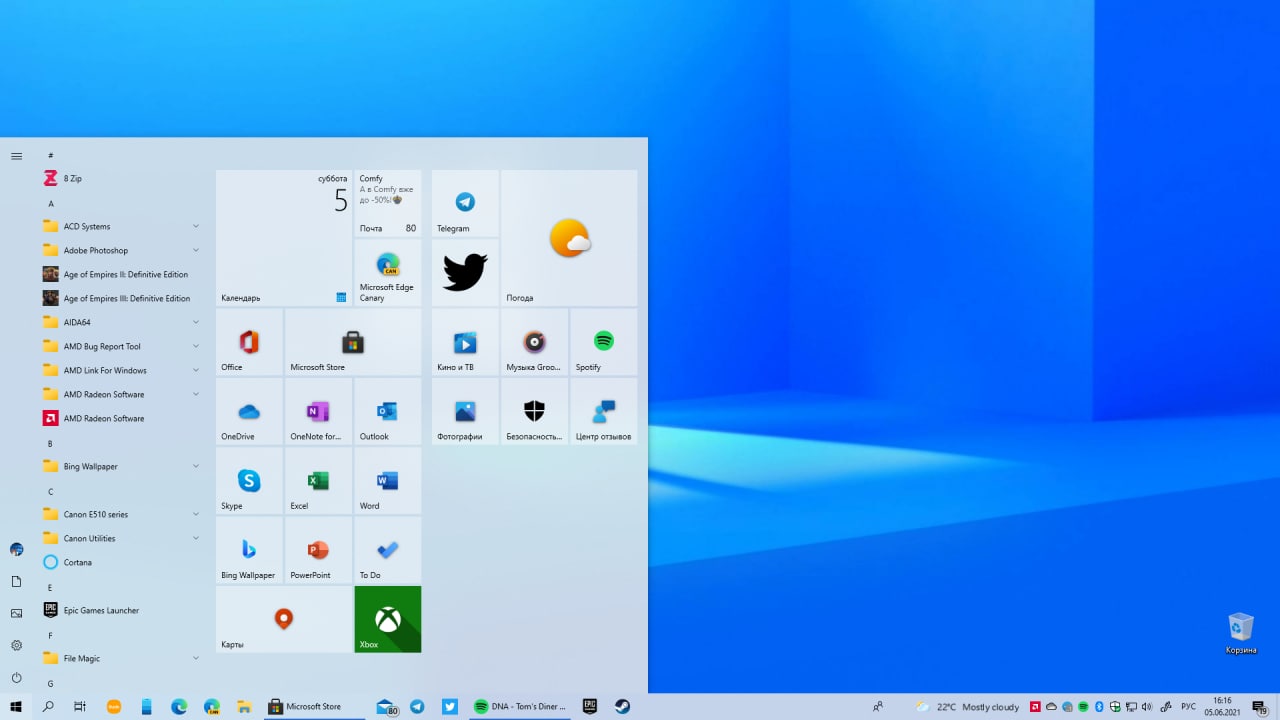The width and height of the screenshot is (1280, 720).
Task: Open the taskbar Mail icon with 80 badge
Action: tap(387, 706)
